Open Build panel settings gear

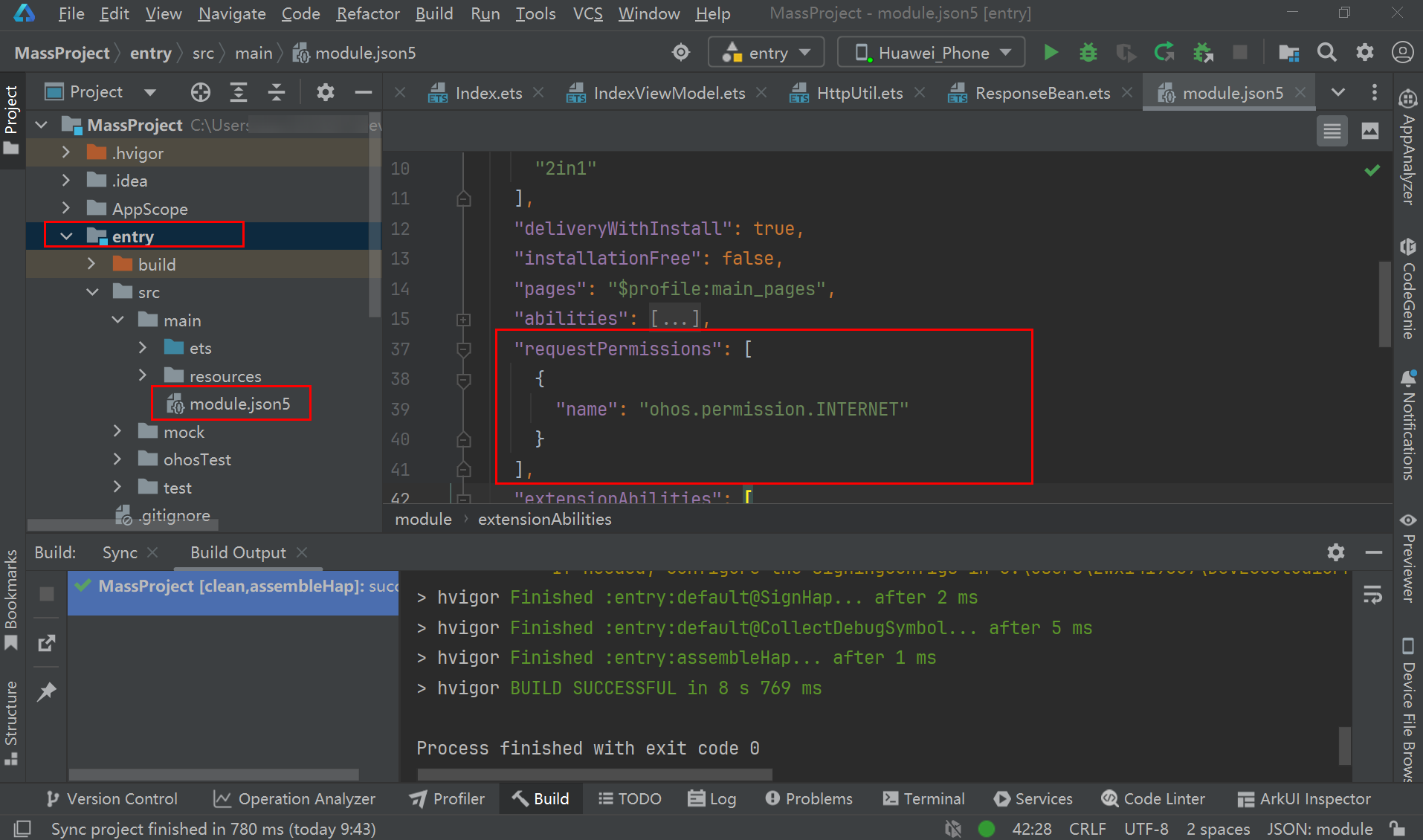click(x=1335, y=552)
